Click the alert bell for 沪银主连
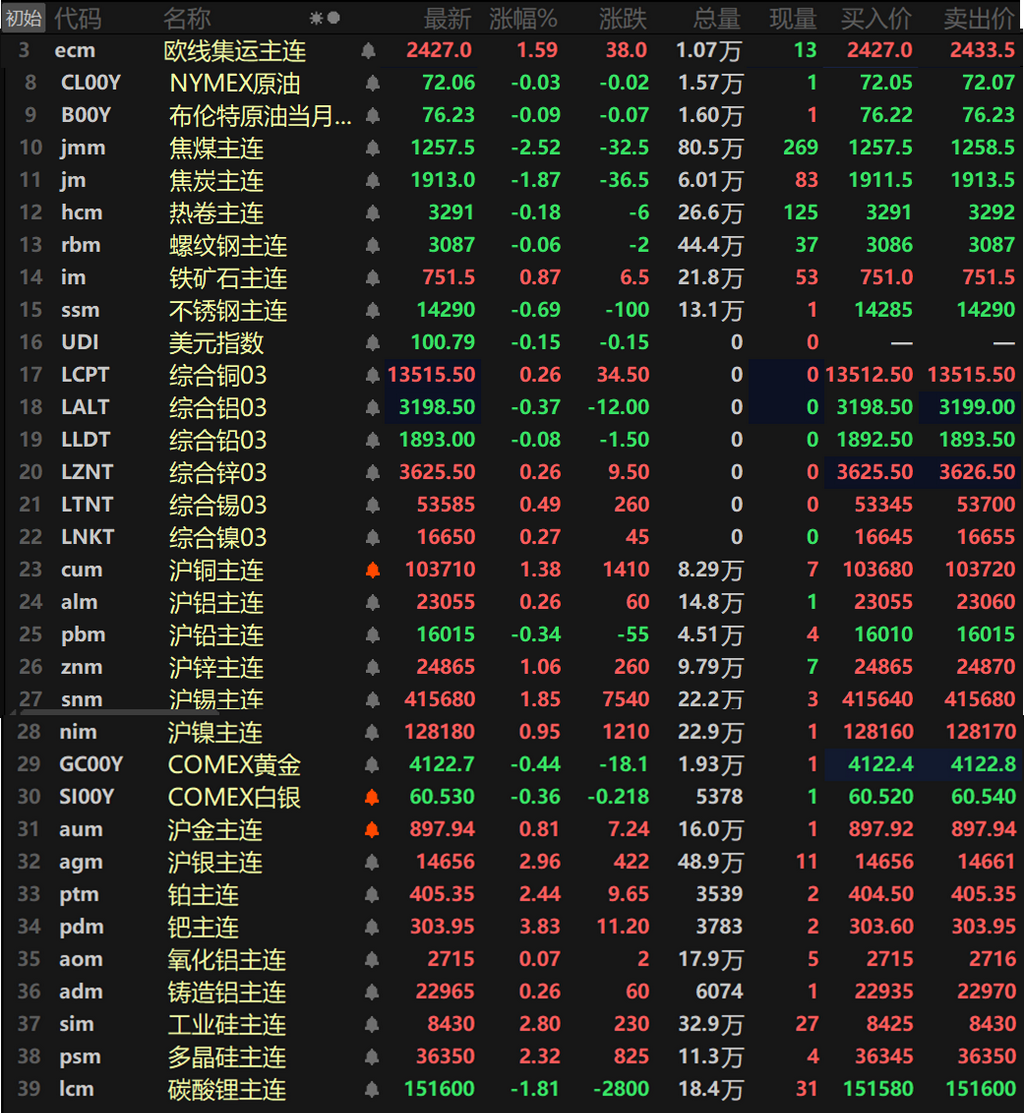This screenshot has width=1024, height=1113. point(371,862)
